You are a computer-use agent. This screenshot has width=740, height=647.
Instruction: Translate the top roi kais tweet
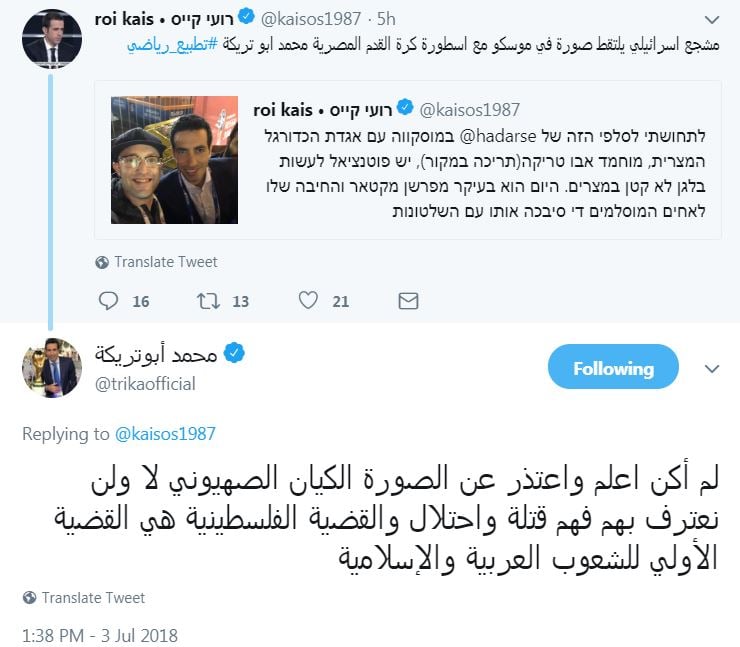pyautogui.click(x=166, y=262)
